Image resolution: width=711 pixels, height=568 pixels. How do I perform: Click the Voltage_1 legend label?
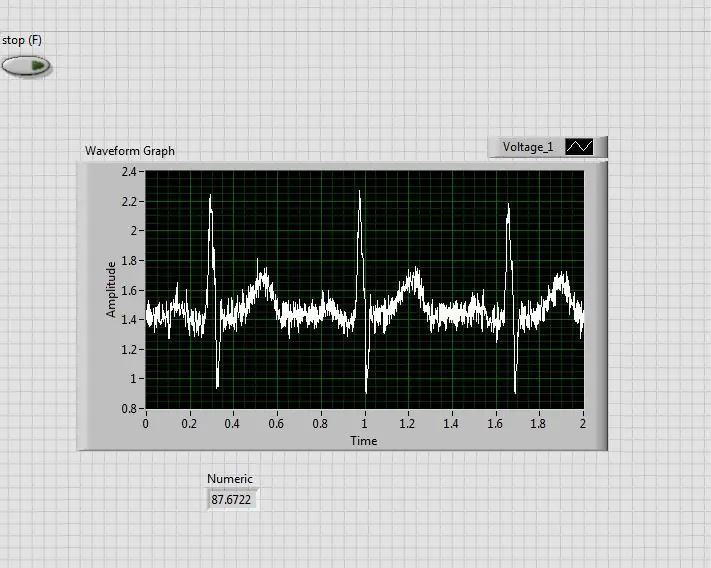[528, 147]
